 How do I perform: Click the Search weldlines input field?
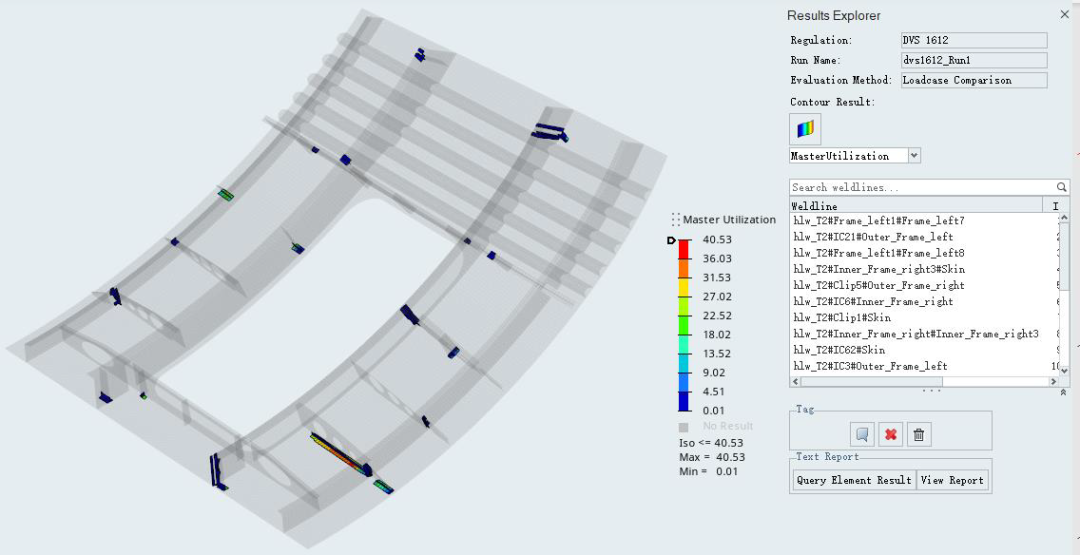click(920, 187)
